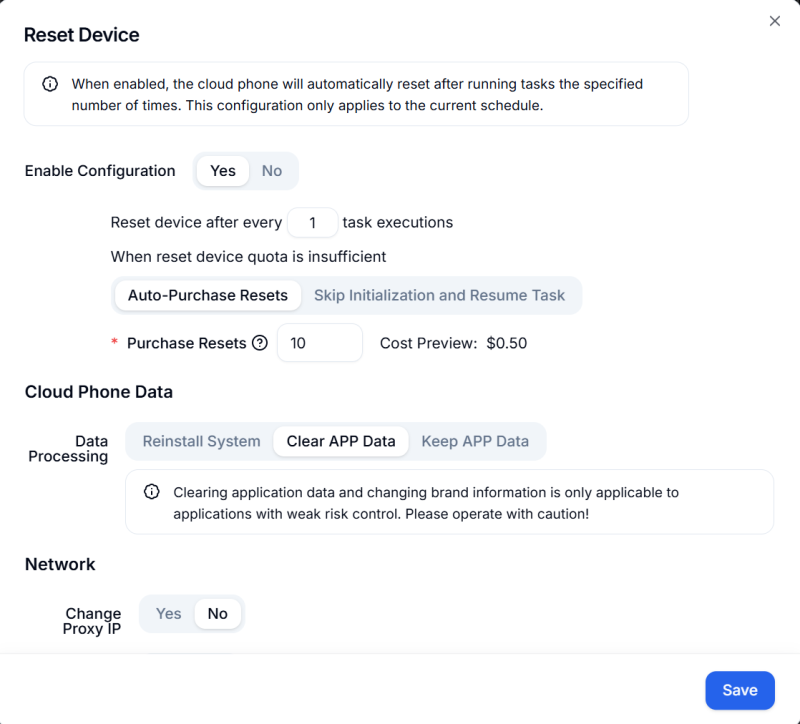The height and width of the screenshot is (724, 800).
Task: Click the required asterisk beside Purchase Resets
Action: click(x=113, y=343)
